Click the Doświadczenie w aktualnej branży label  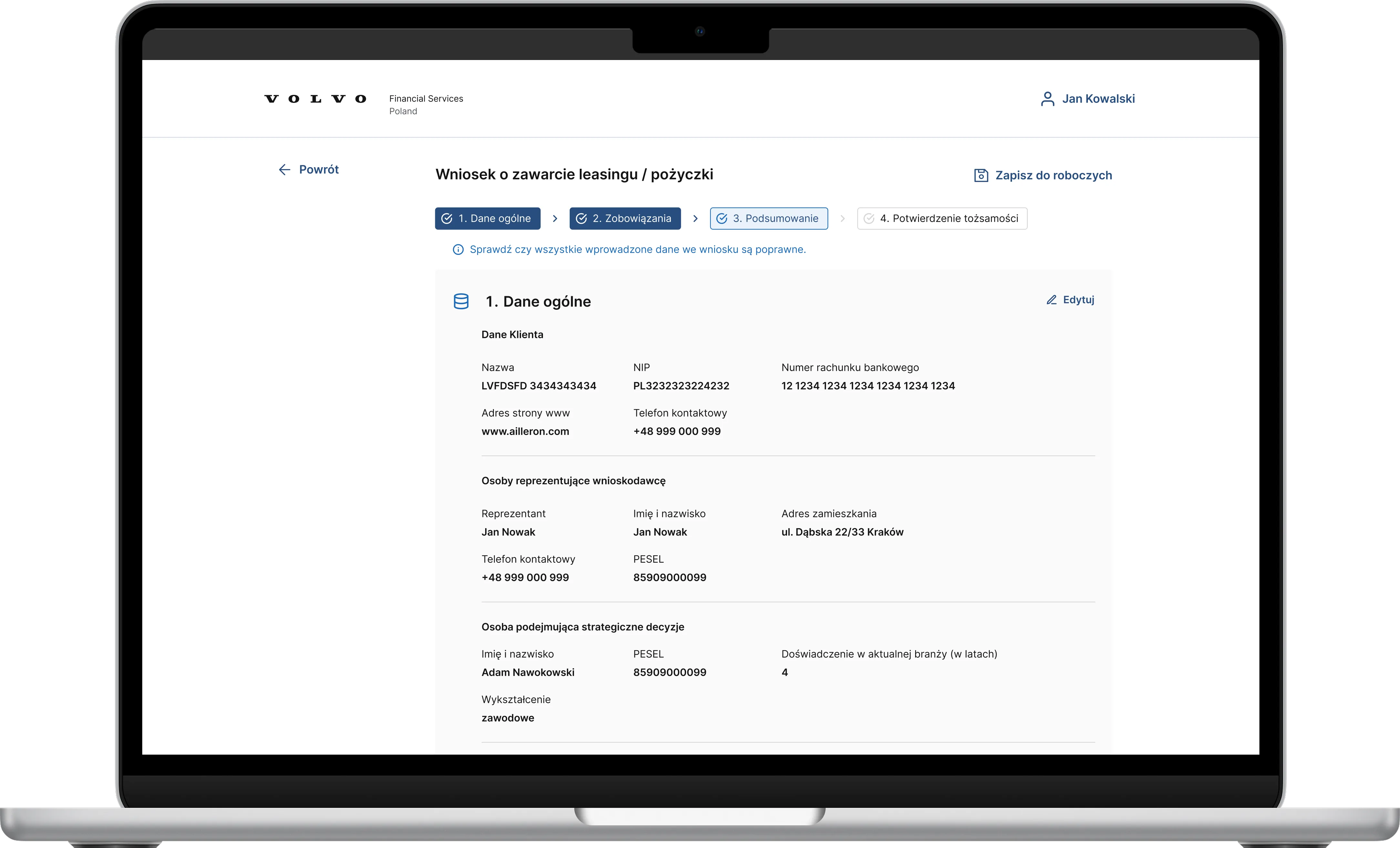coord(890,654)
